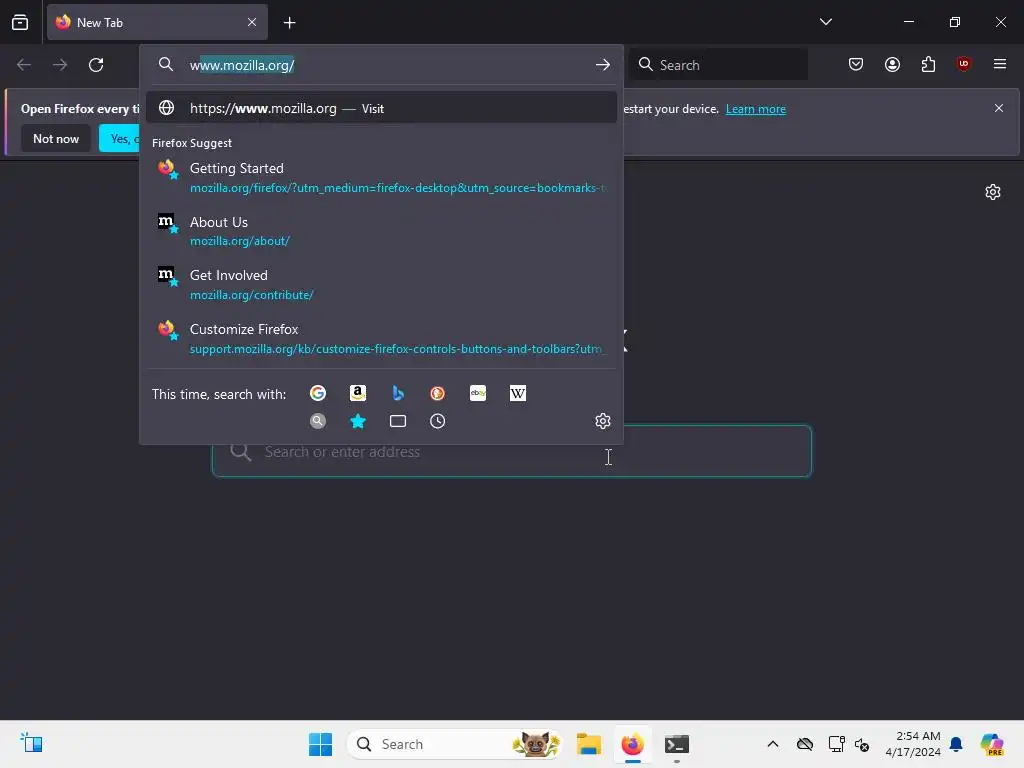Screen dimensions: 1024x768
Task: Open the About Us bookmark suggestion
Action: pyautogui.click(x=381, y=231)
